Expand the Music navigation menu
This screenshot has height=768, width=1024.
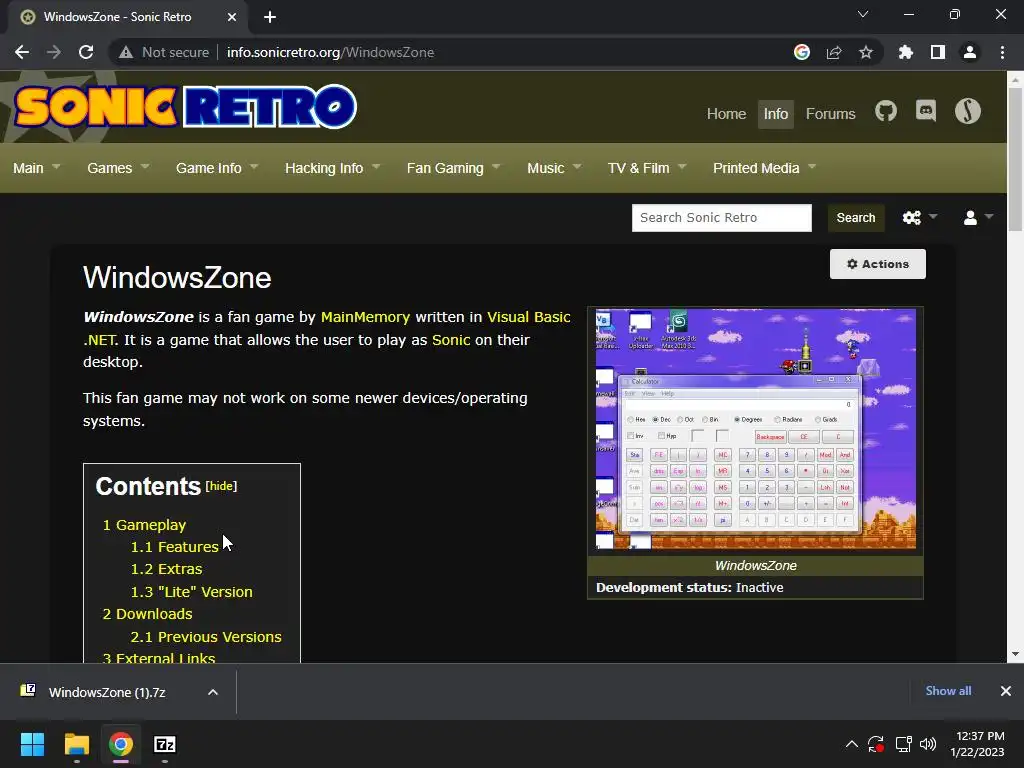554,168
